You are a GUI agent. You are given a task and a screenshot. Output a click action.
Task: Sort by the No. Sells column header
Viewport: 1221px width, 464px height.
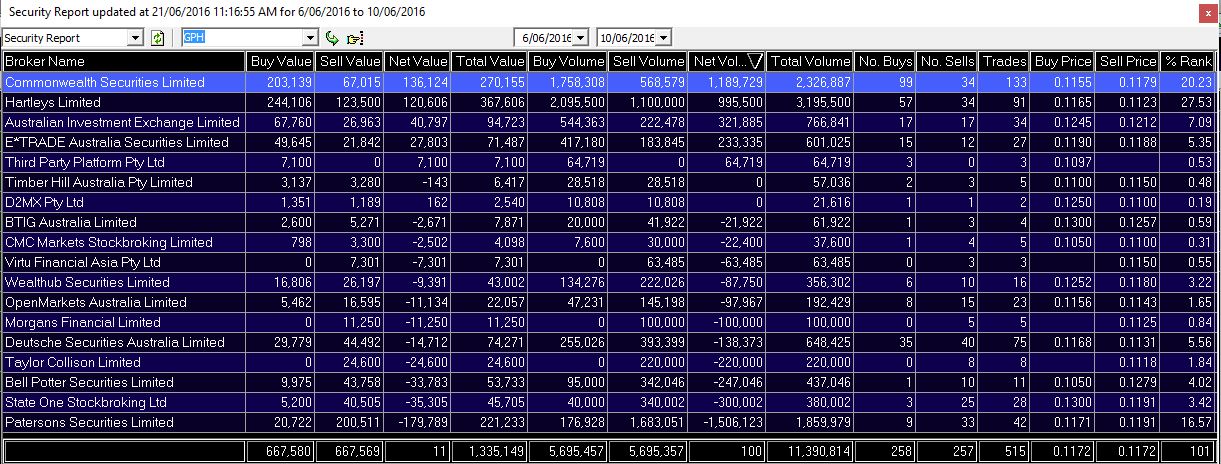coord(947,61)
